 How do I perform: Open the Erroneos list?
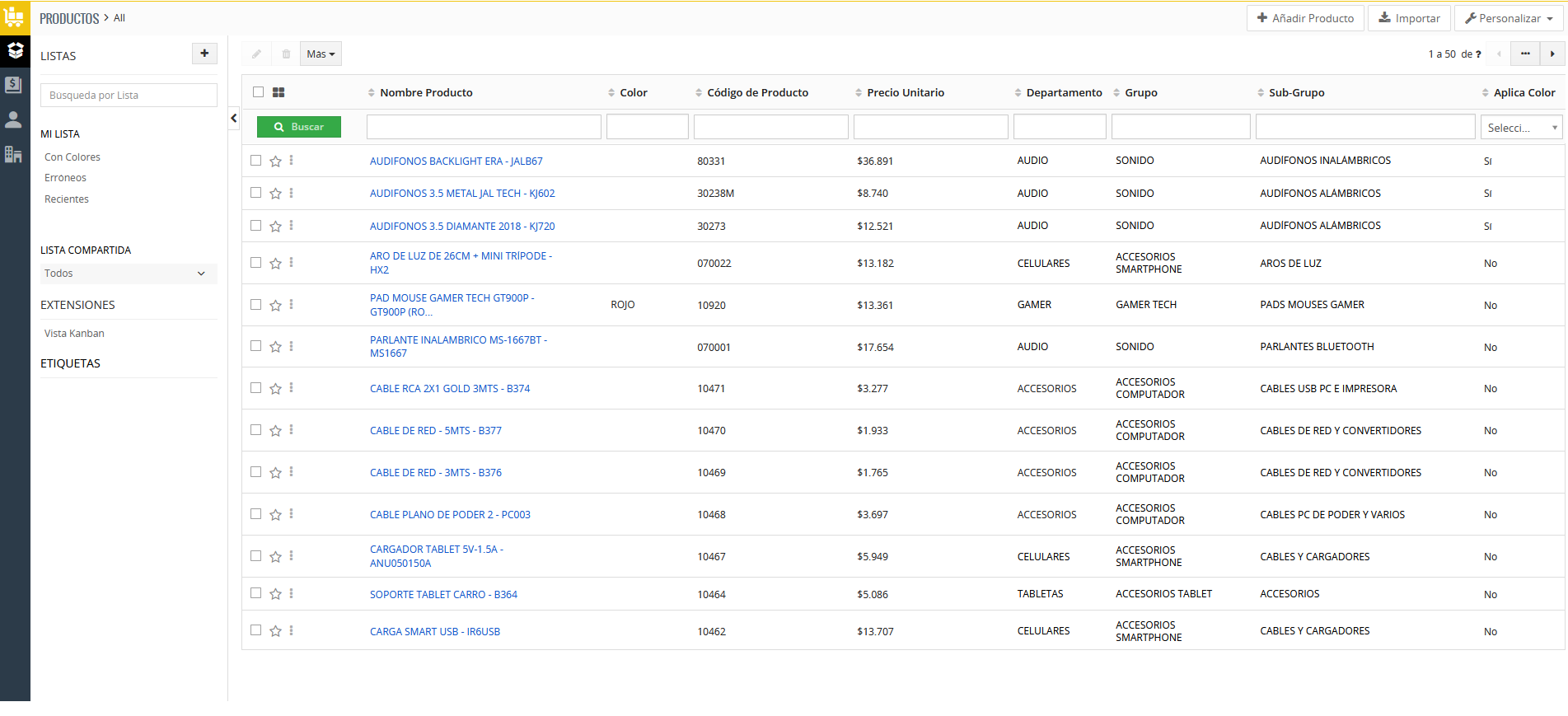pos(65,178)
